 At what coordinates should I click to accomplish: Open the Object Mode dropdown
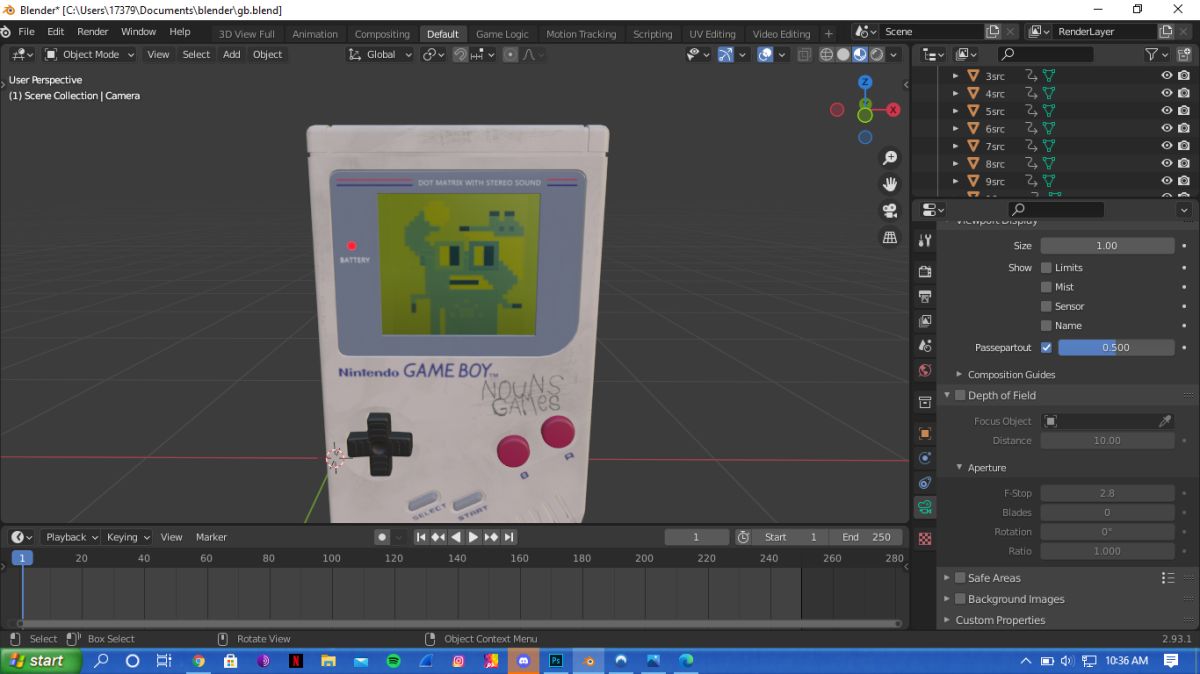(91, 54)
